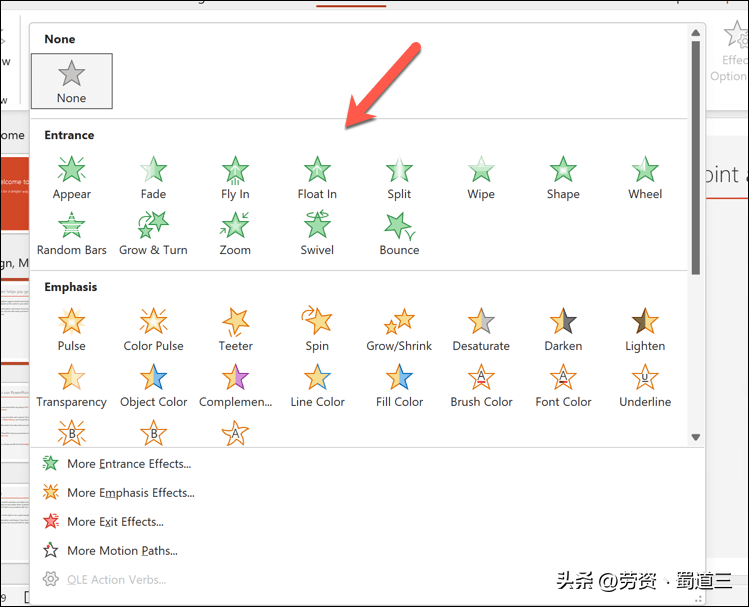Apply the Fade entrance animation

tap(153, 178)
